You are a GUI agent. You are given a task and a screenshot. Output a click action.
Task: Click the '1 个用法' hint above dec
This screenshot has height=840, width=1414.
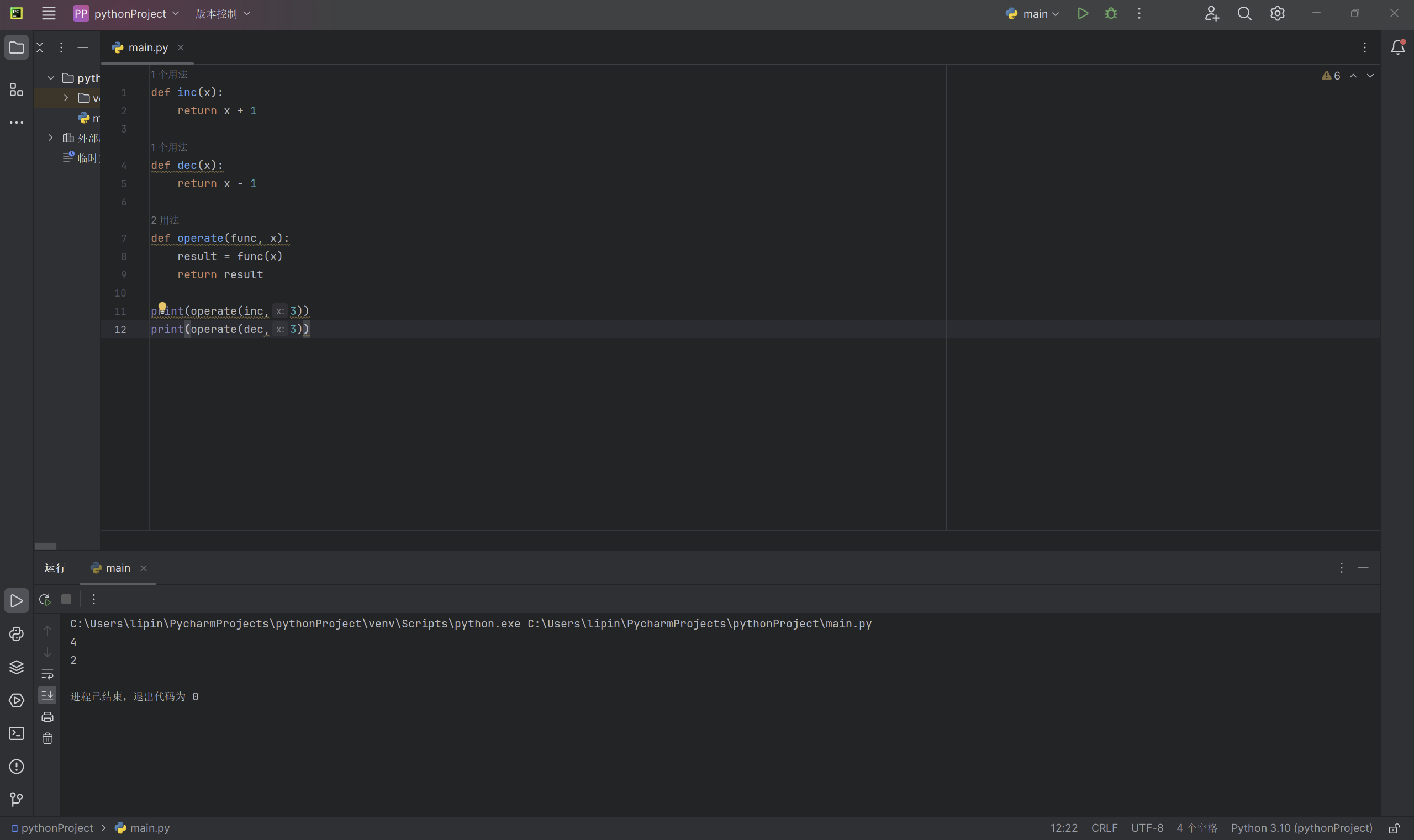click(168, 147)
